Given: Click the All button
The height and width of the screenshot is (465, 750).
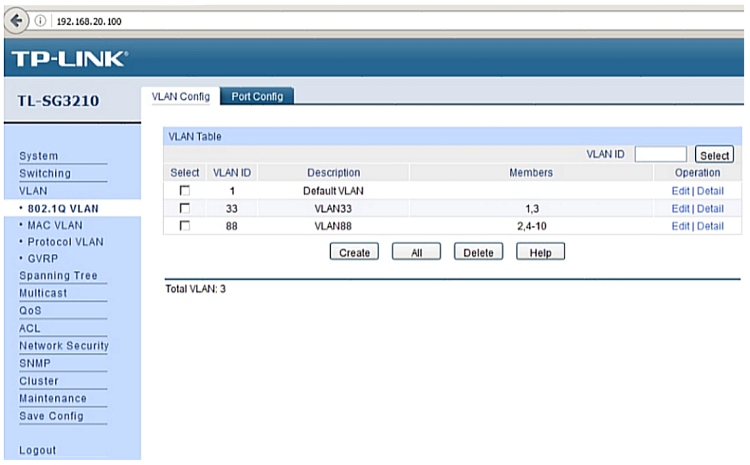Looking at the screenshot, I should tap(416, 252).
